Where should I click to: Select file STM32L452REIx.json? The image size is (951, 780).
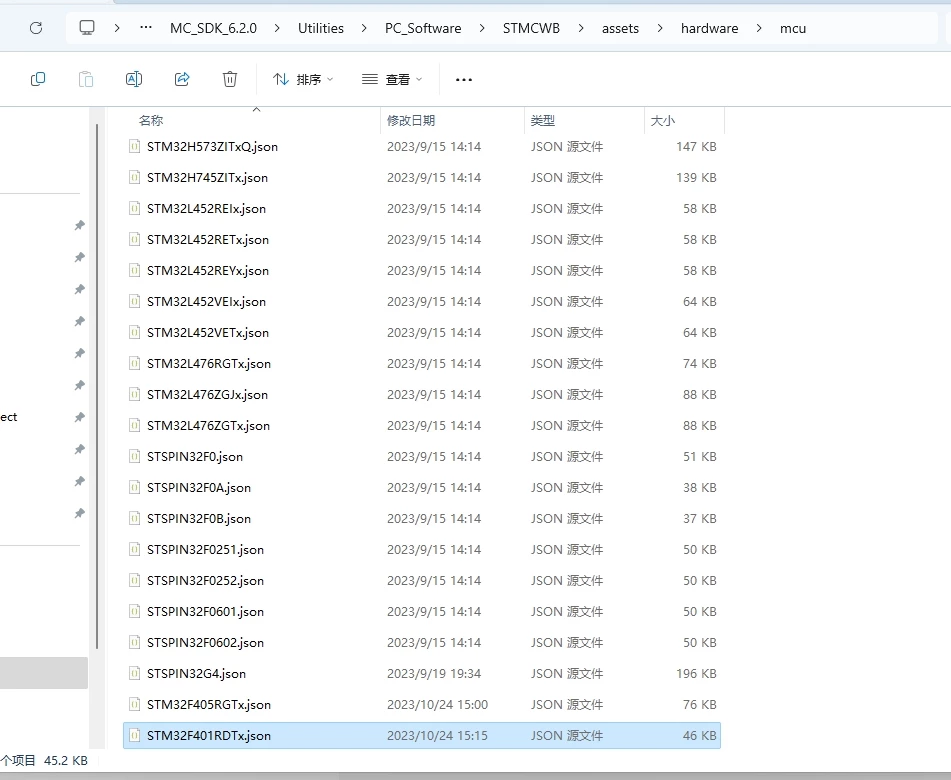point(422,209)
